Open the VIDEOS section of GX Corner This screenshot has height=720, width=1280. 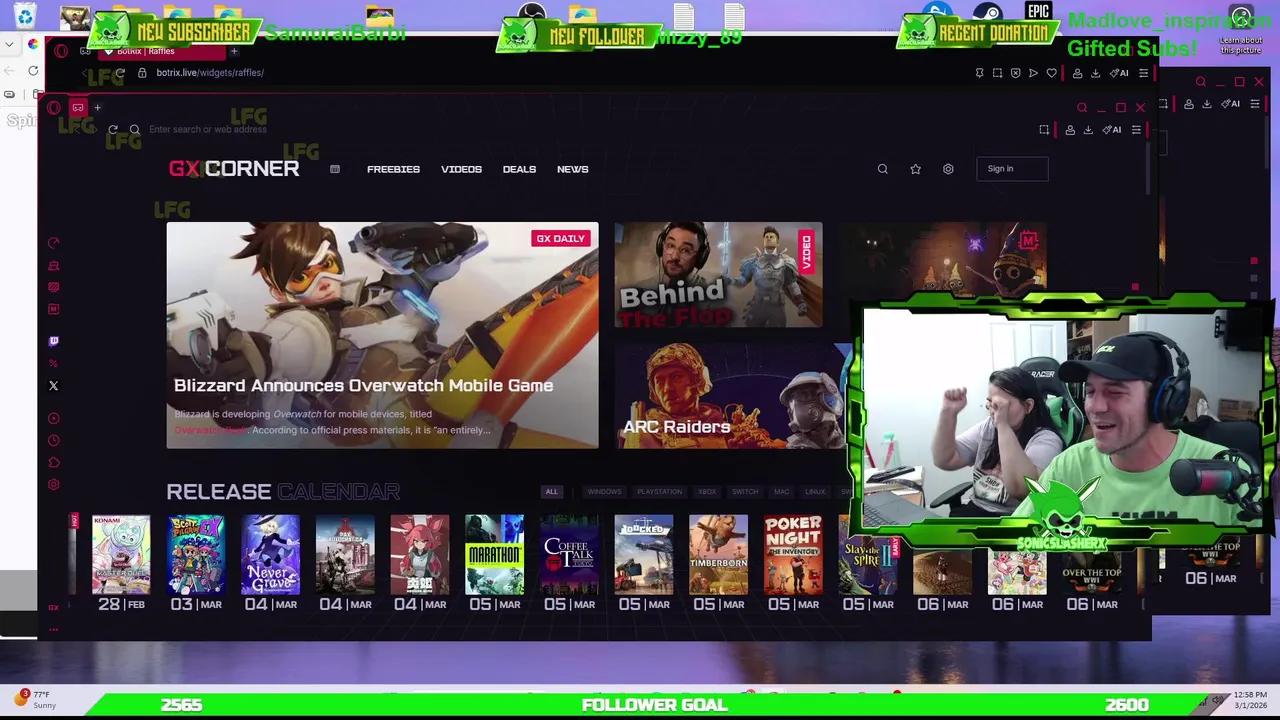(461, 169)
